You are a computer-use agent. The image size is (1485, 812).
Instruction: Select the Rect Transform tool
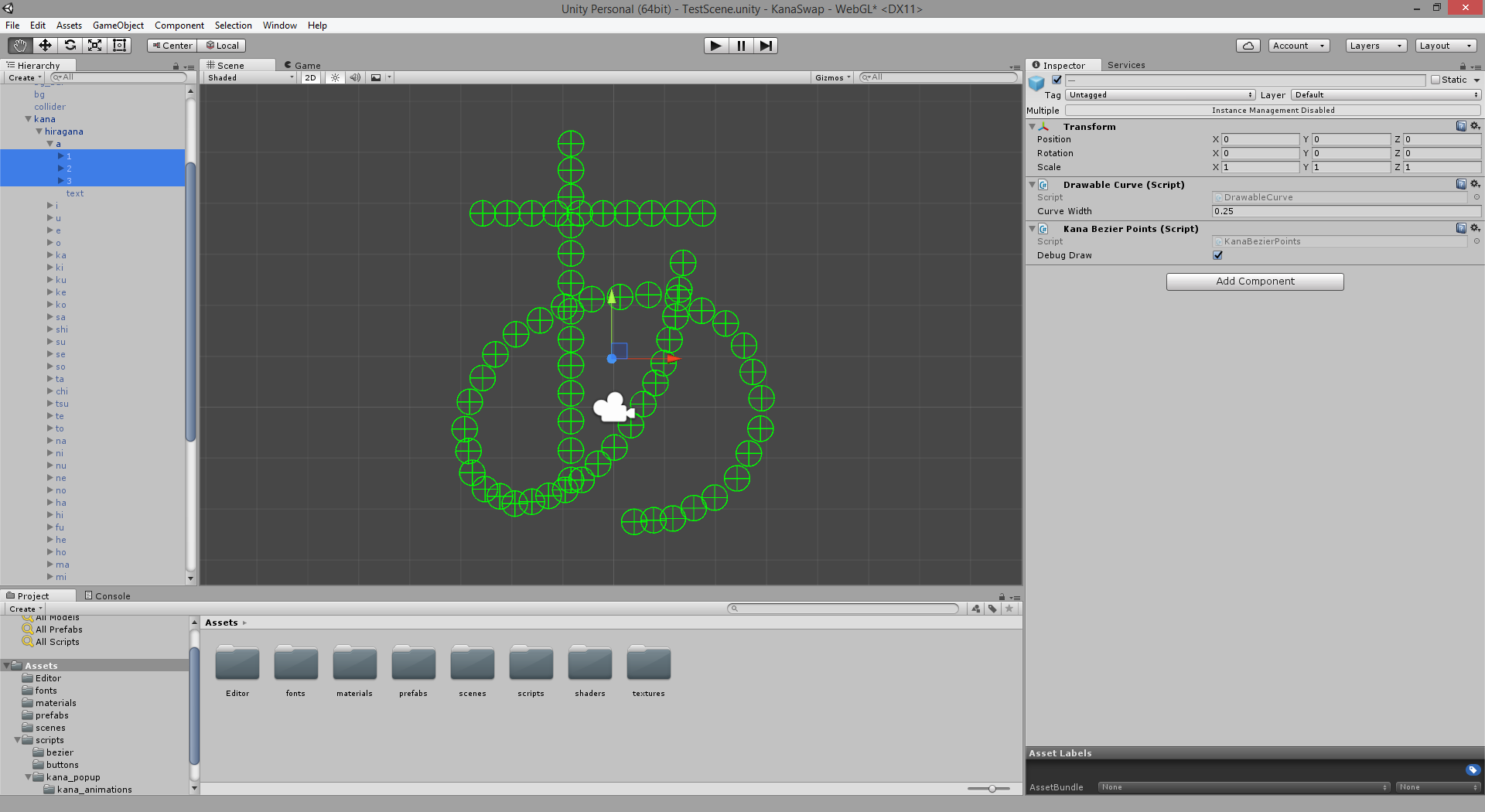click(x=119, y=46)
